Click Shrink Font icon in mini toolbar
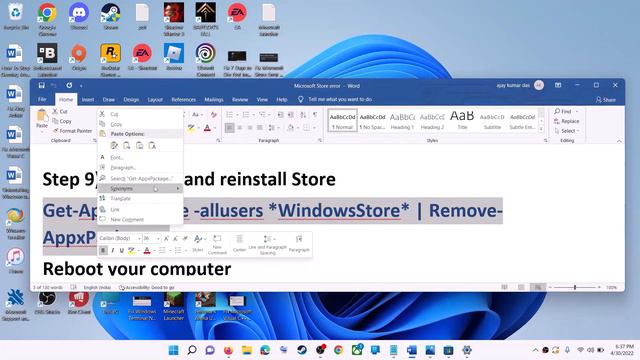This screenshot has width=640, height=360. [176, 238]
